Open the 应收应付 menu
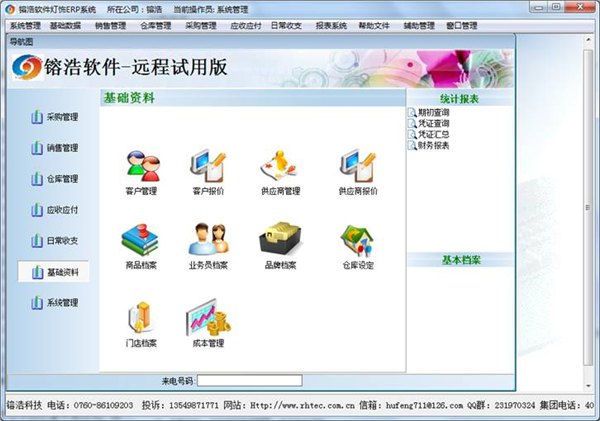Image resolution: width=600 pixels, height=421 pixels. click(x=246, y=26)
